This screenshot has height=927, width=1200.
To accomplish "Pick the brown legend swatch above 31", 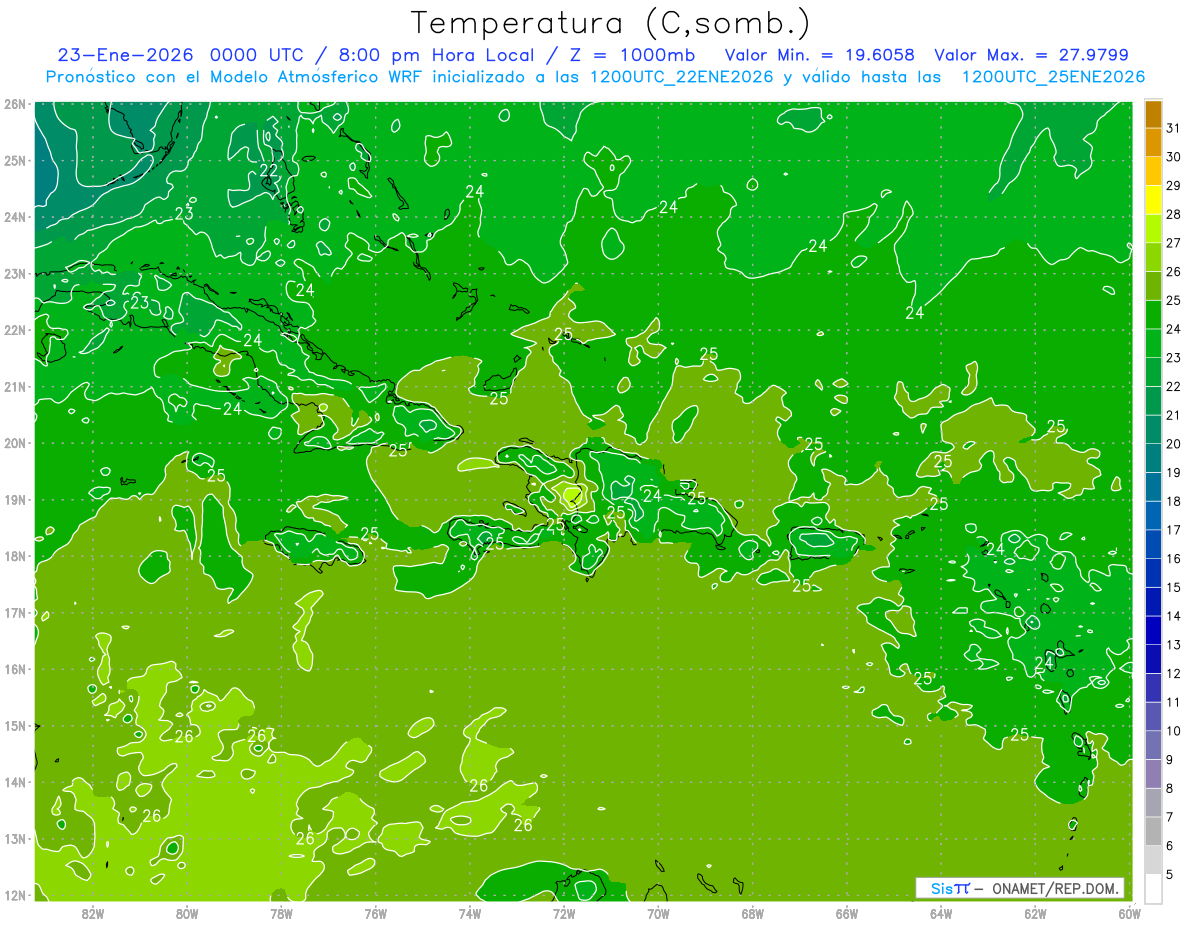I will (1153, 114).
